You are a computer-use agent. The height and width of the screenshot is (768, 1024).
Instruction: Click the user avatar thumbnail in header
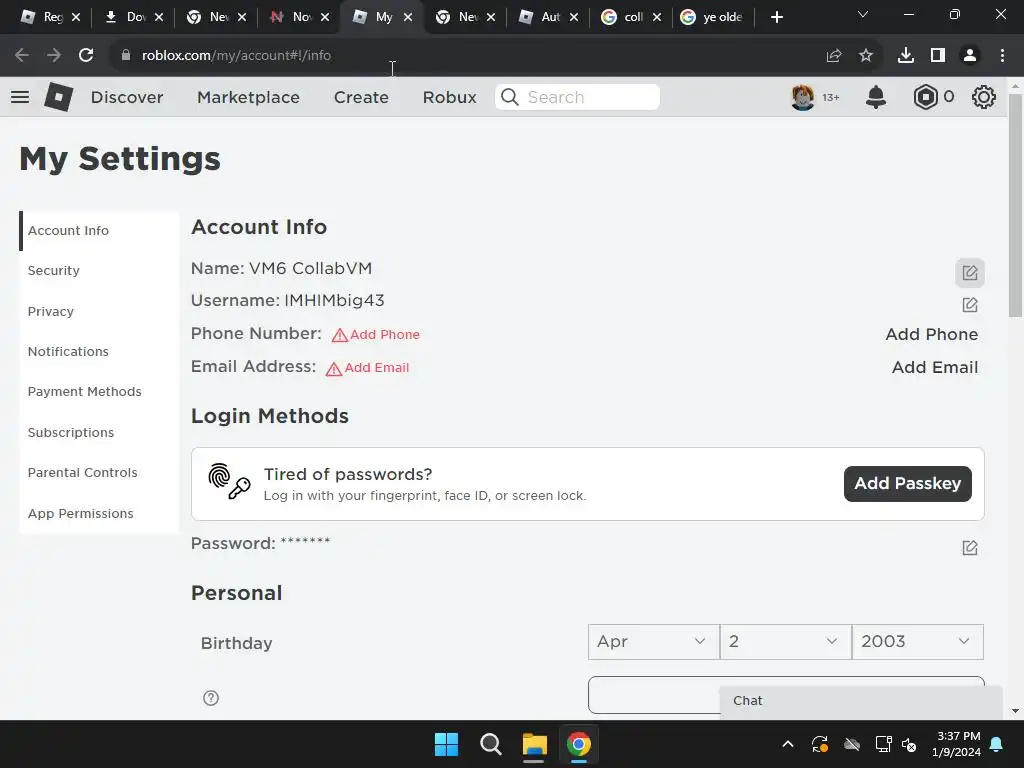pos(803,97)
